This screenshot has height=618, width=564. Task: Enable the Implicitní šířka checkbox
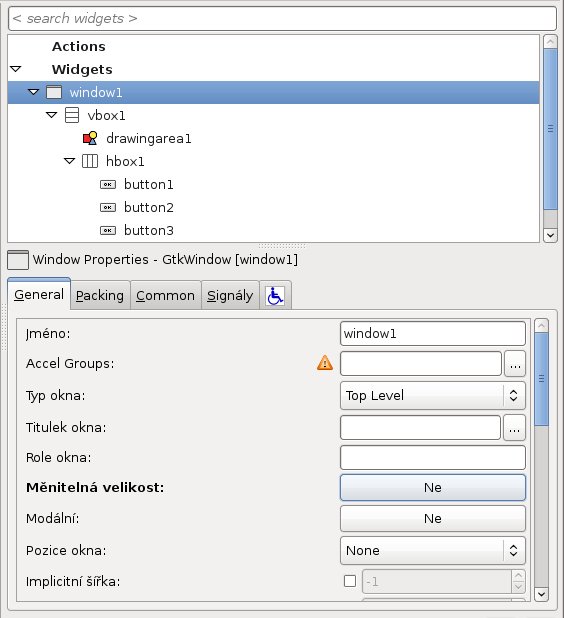tap(350, 581)
